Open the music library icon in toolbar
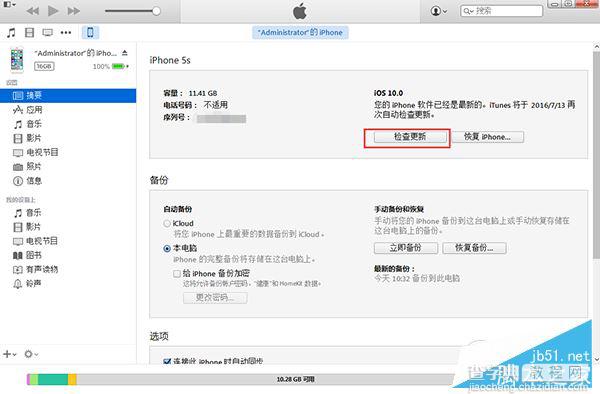The height and width of the screenshot is (394, 600). pos(11,33)
